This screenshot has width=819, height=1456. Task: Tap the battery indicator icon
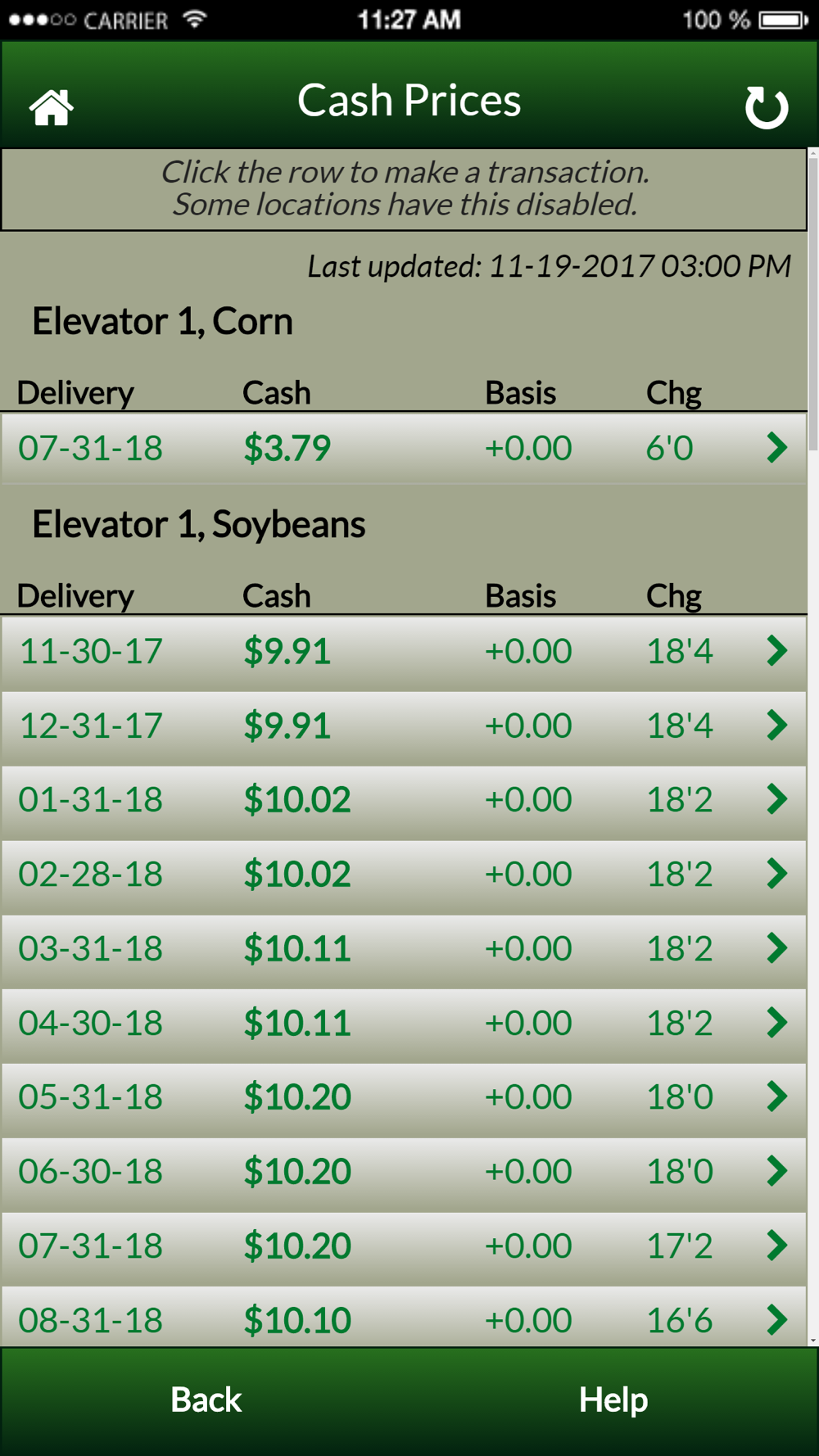pos(784,20)
